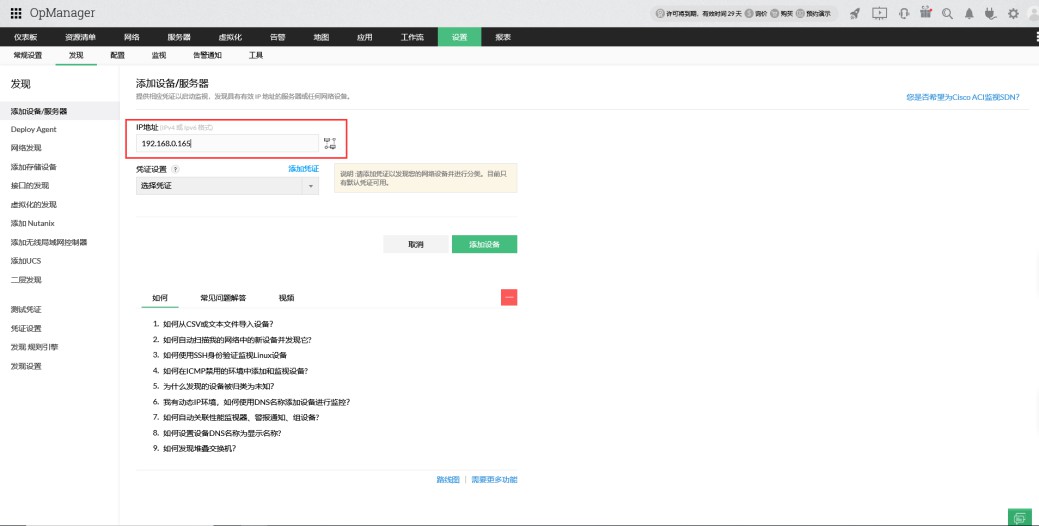Viewport: 1039px width, 526px height.
Task: Click the network icon beside IP field
Action: click(x=330, y=144)
